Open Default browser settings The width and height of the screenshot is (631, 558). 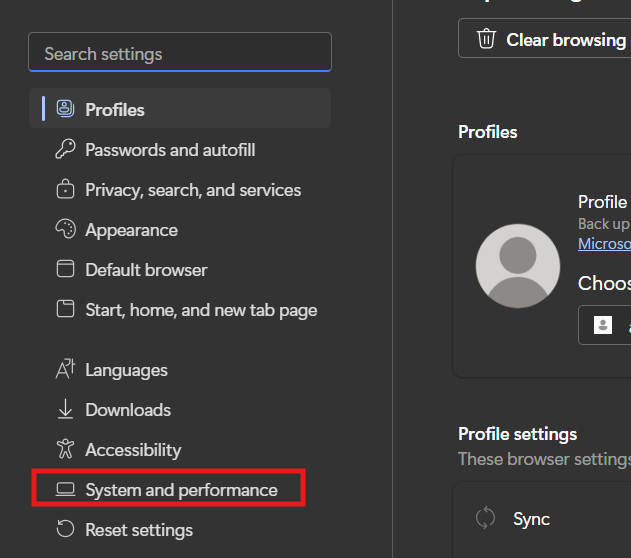click(180, 270)
